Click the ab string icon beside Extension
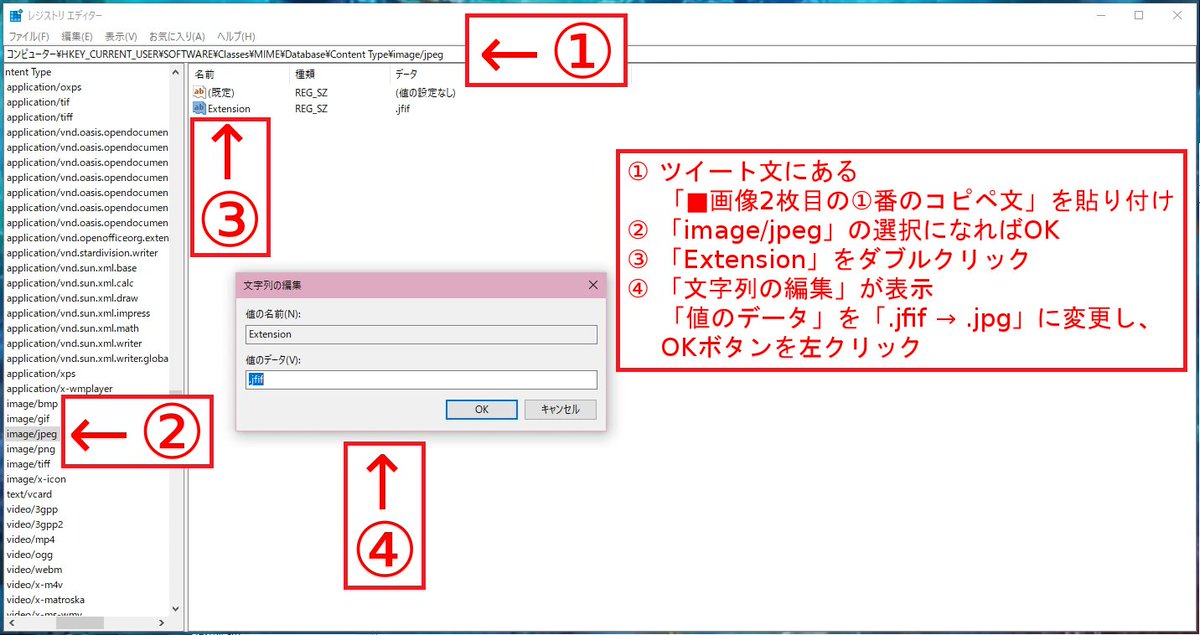The height and width of the screenshot is (635, 1200). click(x=197, y=108)
